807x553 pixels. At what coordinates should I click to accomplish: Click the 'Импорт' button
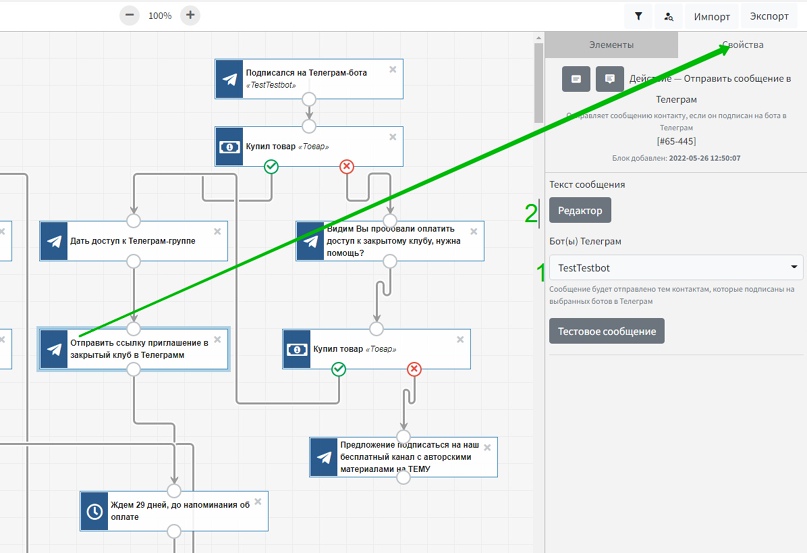click(712, 16)
